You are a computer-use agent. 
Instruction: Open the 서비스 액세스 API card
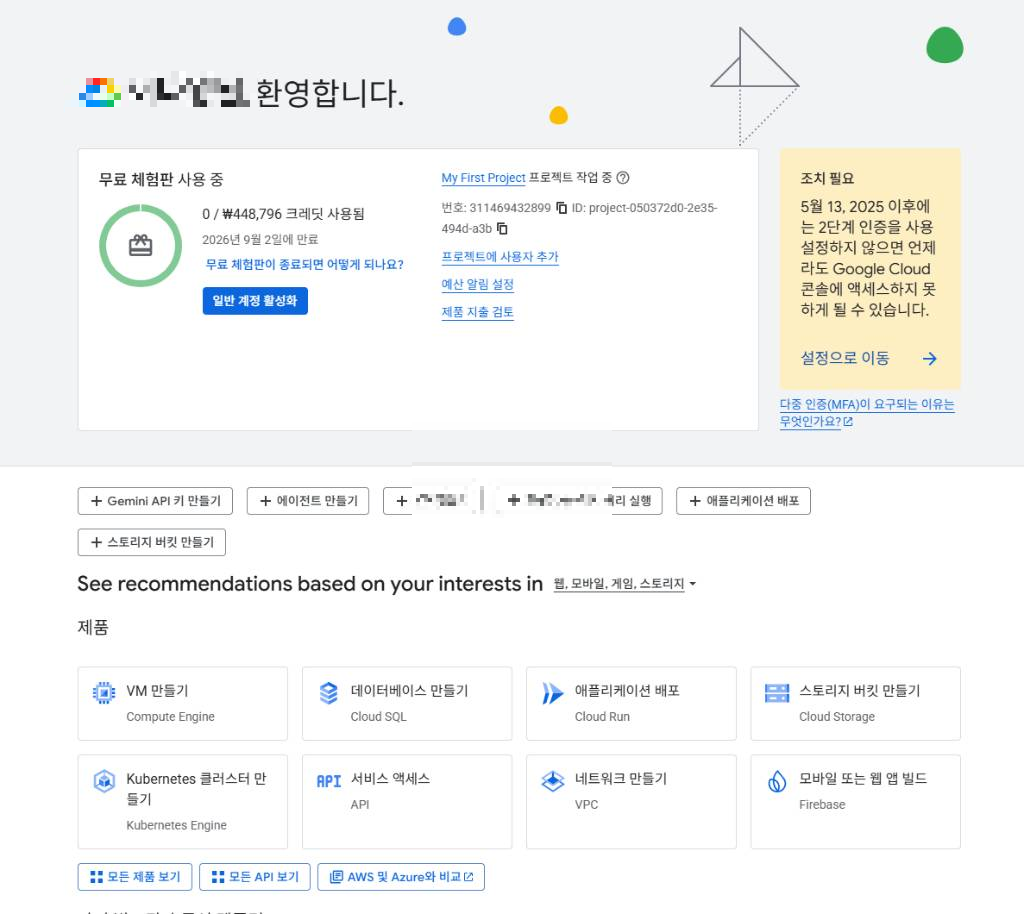point(407,802)
